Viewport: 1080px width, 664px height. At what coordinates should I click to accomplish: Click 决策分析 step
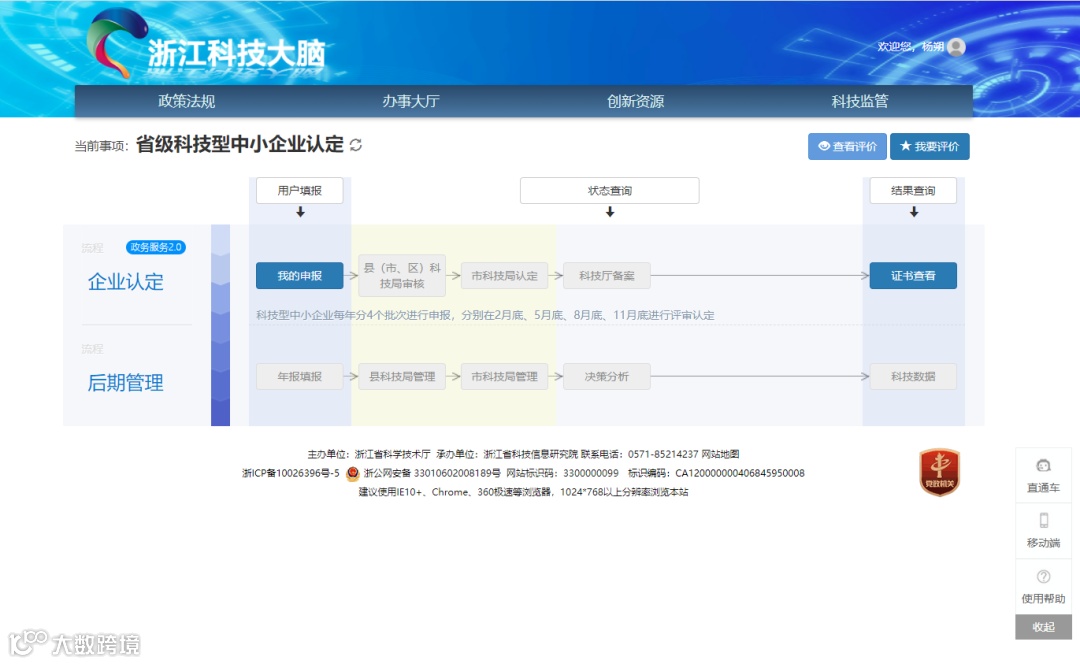tap(607, 377)
